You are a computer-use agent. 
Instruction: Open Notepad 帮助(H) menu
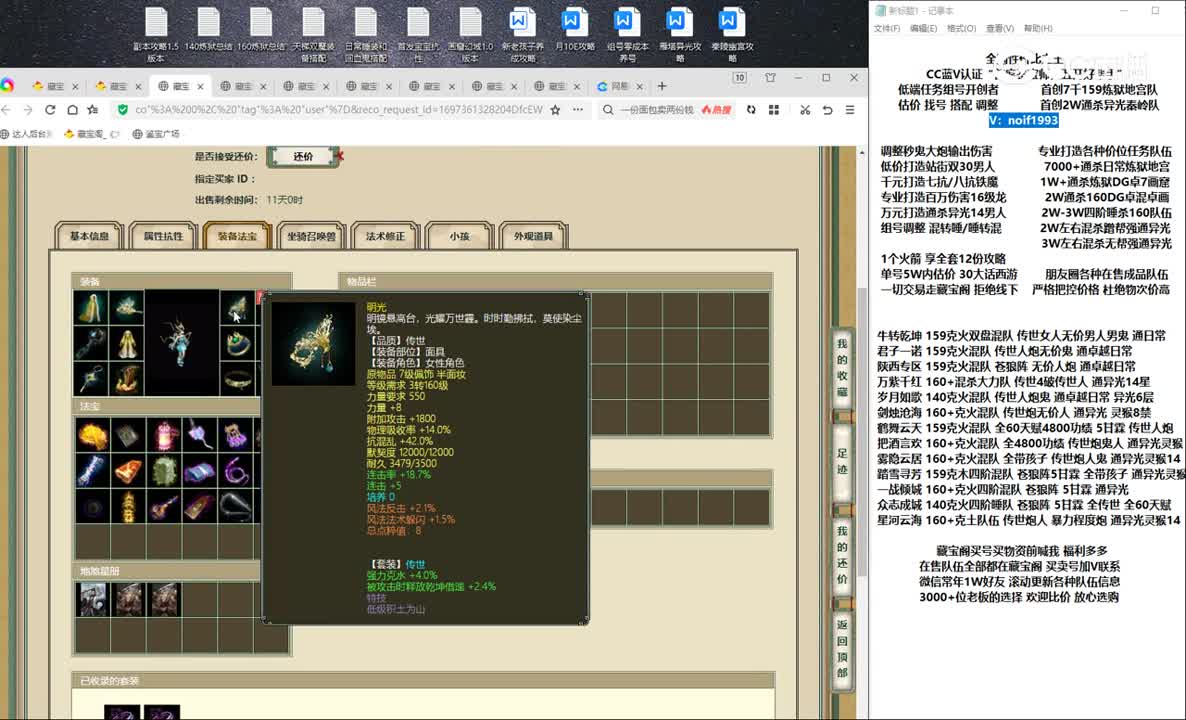pos(1038,28)
